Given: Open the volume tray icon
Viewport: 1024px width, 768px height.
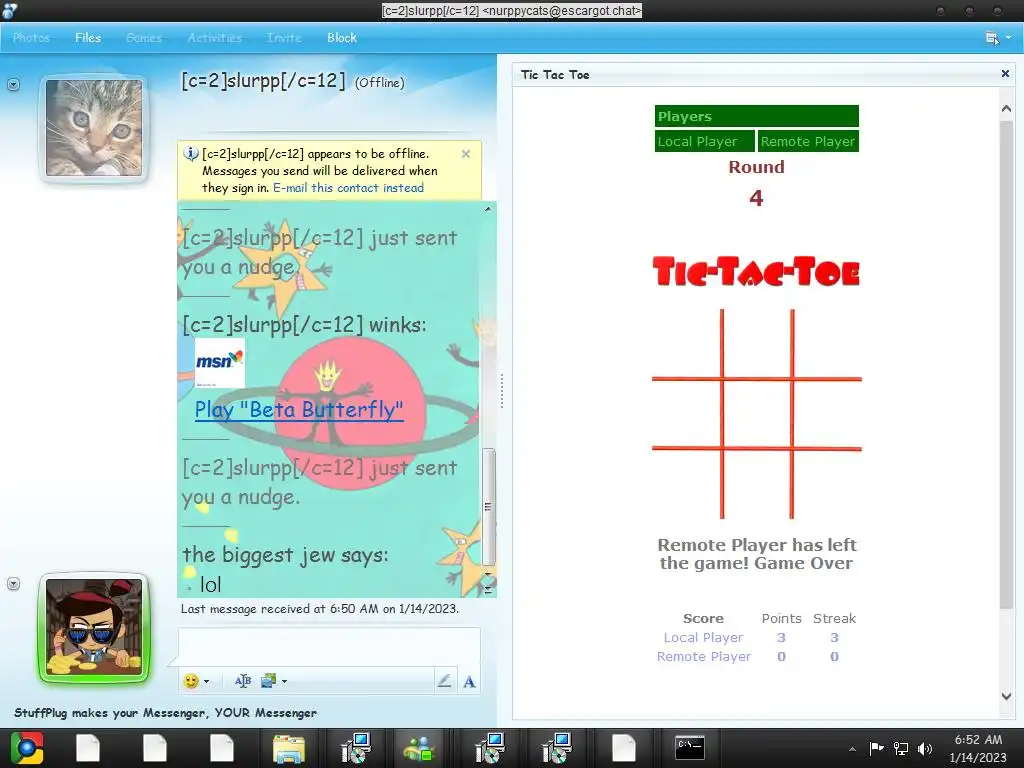Looking at the screenshot, I should (x=925, y=748).
